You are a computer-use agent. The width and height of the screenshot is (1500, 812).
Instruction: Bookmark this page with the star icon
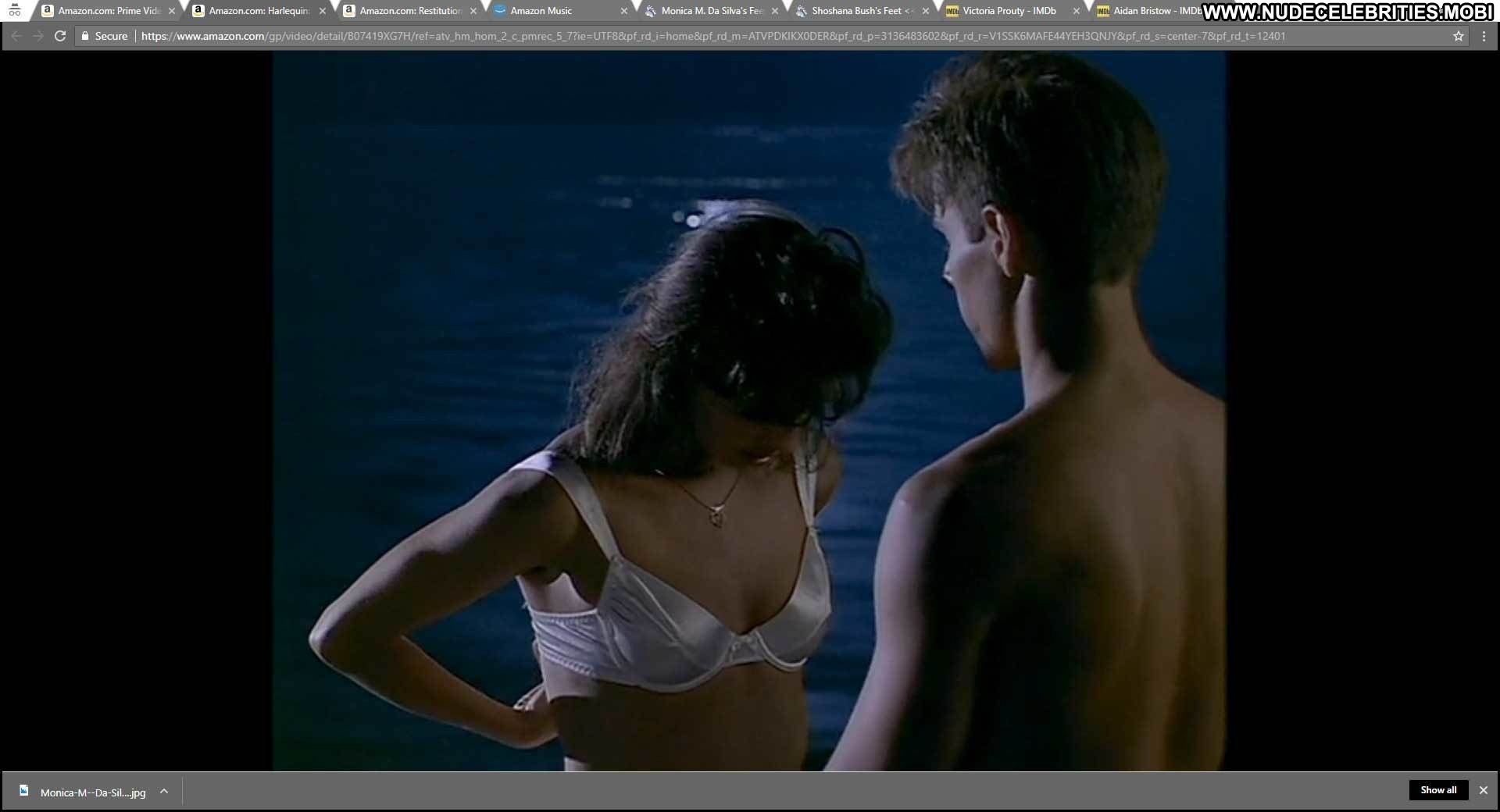(1458, 36)
